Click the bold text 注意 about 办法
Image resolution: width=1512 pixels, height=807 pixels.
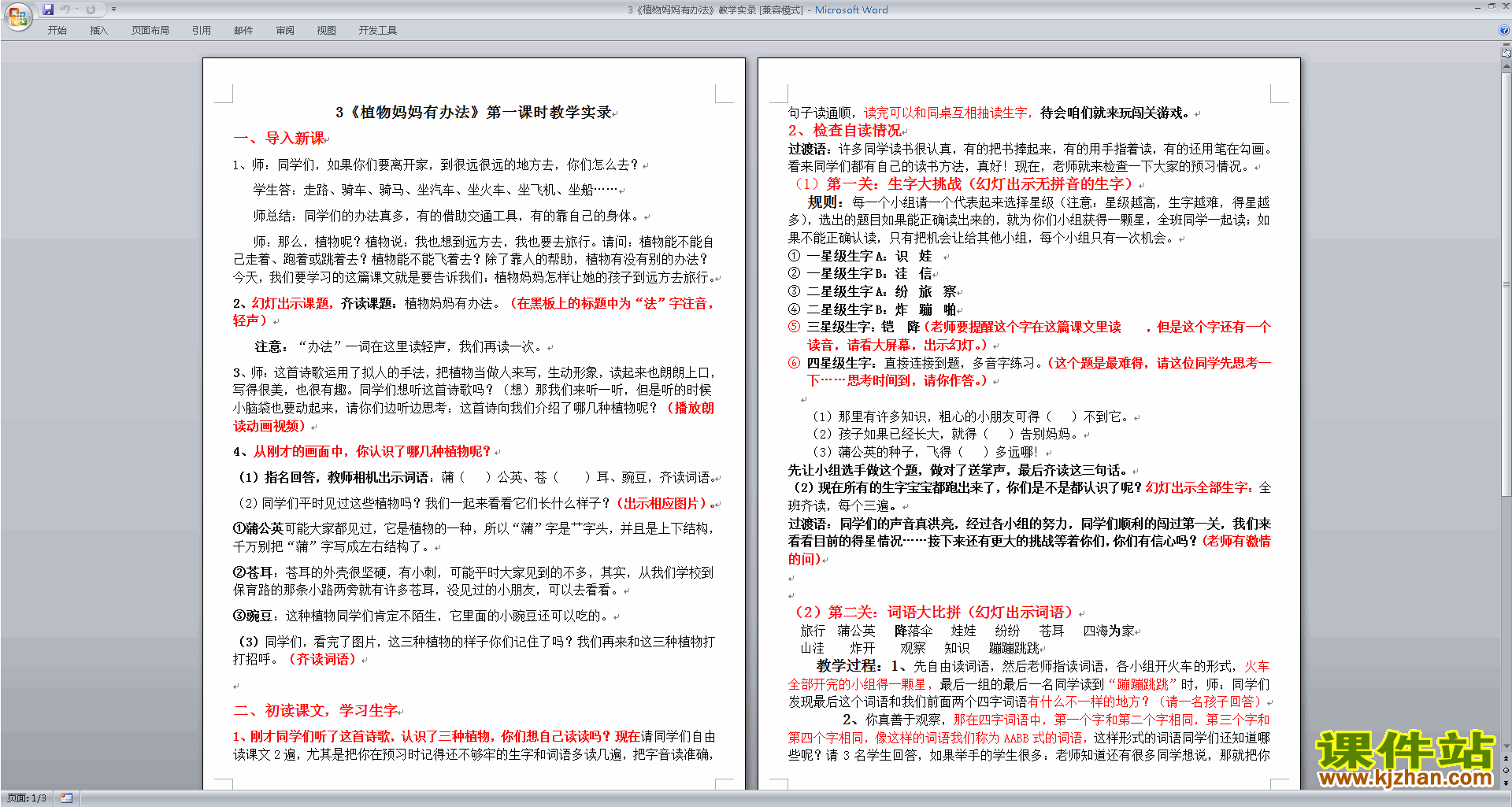coord(268,347)
